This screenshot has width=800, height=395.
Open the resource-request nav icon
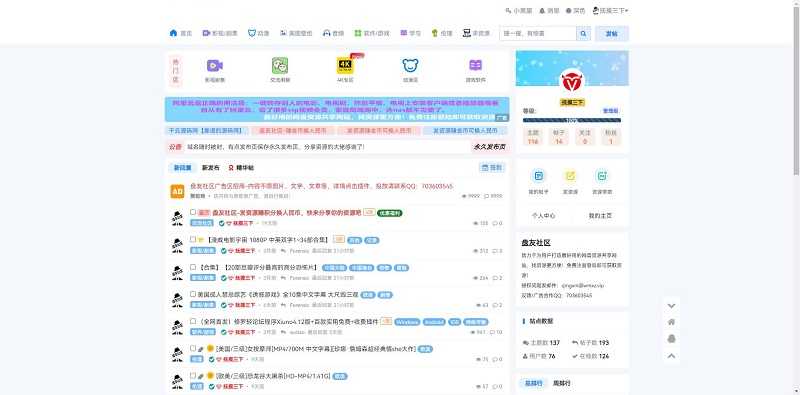(x=466, y=33)
